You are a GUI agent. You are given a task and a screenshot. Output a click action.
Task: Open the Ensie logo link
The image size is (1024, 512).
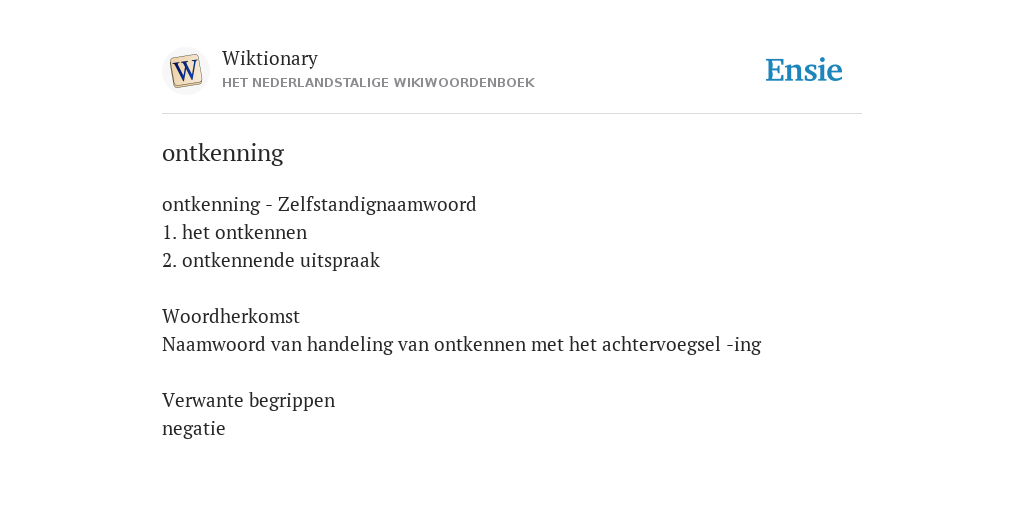pyautogui.click(x=804, y=70)
